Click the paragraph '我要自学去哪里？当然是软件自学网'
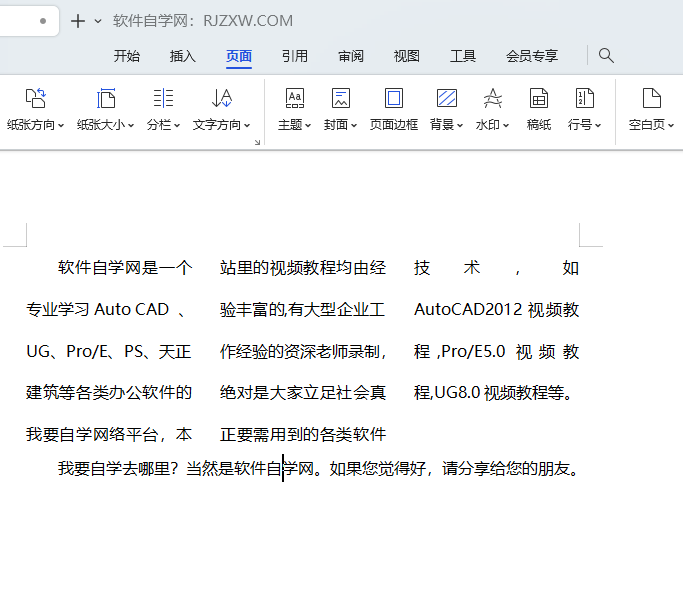Image resolution: width=683 pixels, height=601 pixels. tap(186, 469)
